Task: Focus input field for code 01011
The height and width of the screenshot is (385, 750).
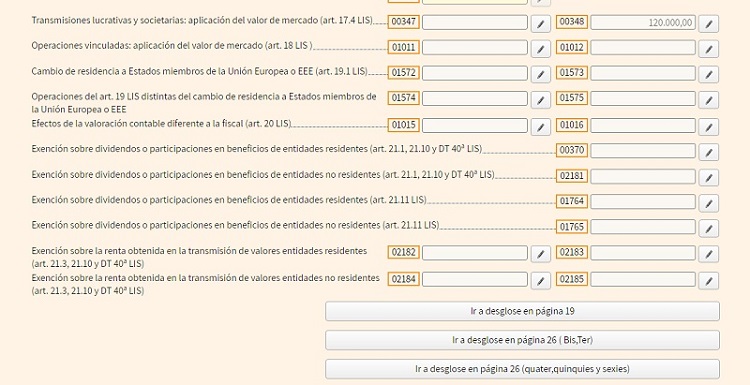Action: [475, 47]
